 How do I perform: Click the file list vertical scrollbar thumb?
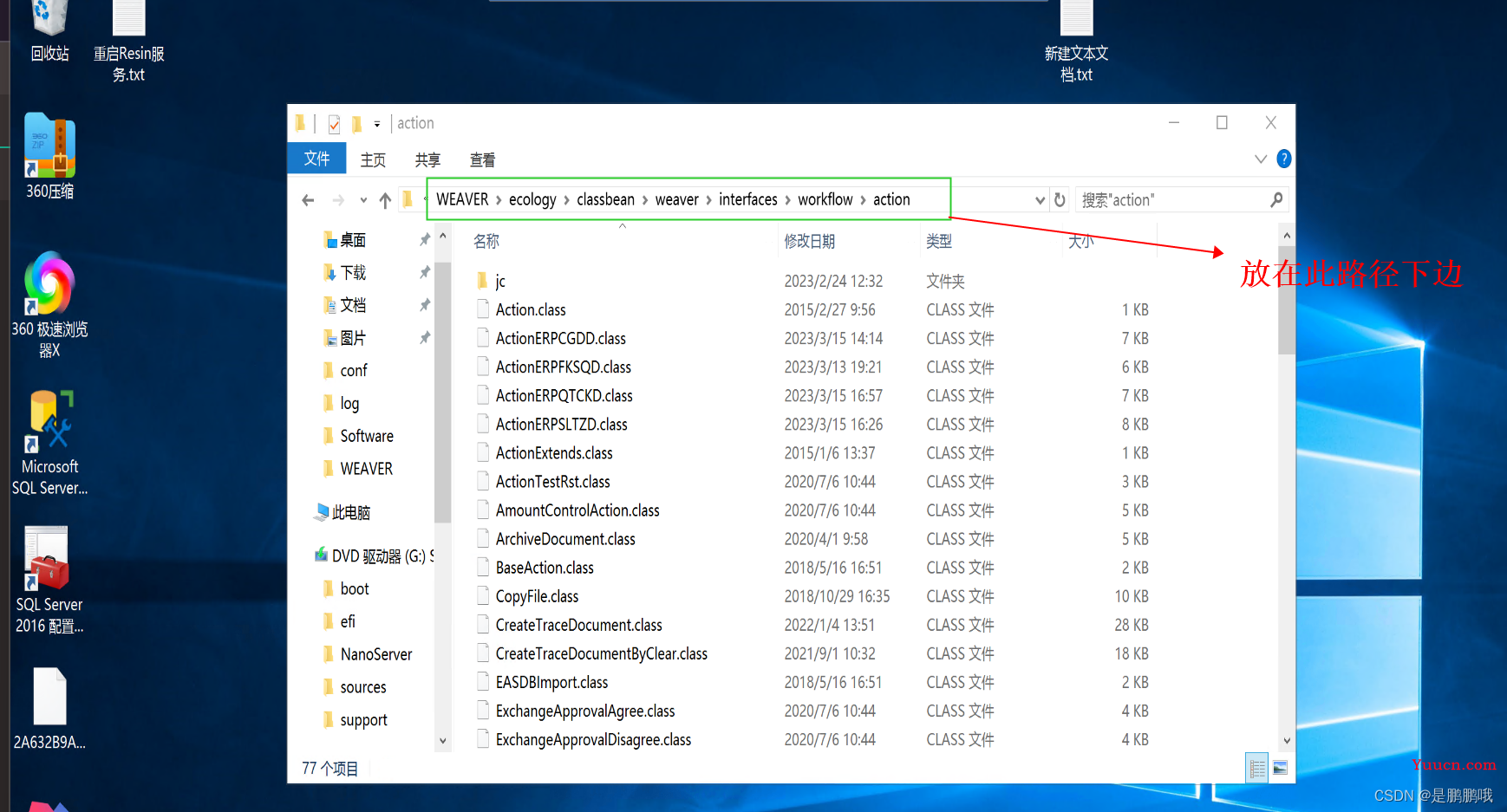[x=1287, y=300]
